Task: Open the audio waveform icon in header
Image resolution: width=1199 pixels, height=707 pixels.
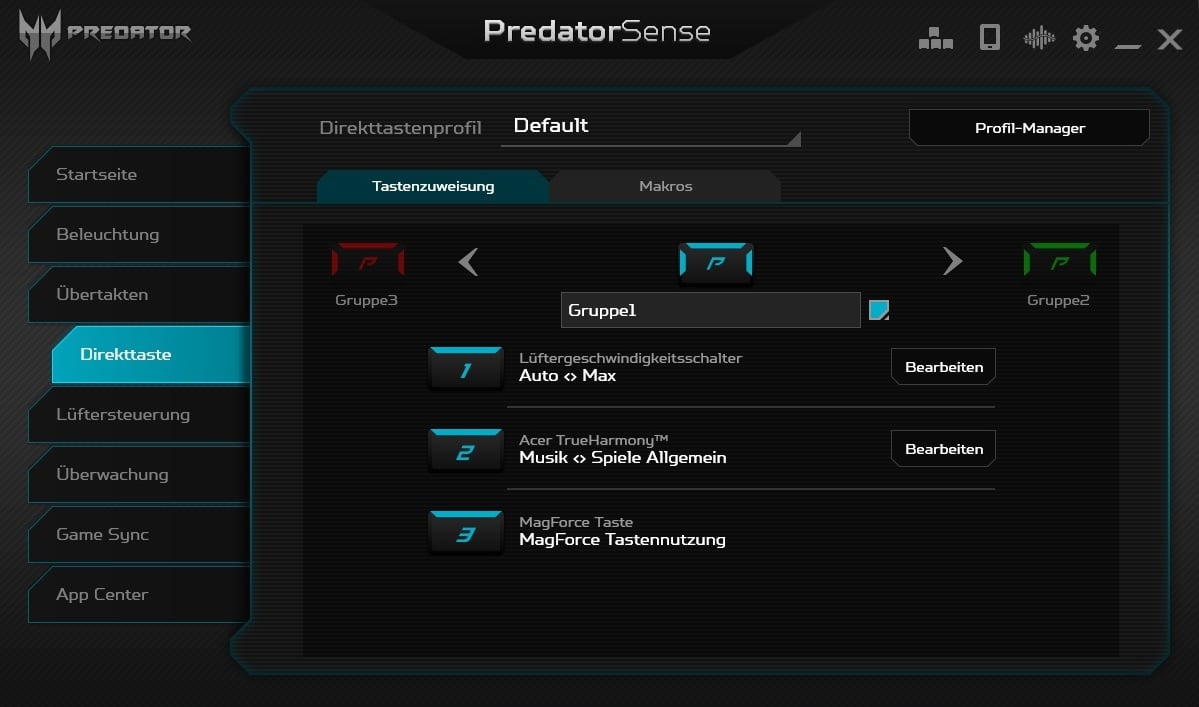Action: coord(1039,37)
